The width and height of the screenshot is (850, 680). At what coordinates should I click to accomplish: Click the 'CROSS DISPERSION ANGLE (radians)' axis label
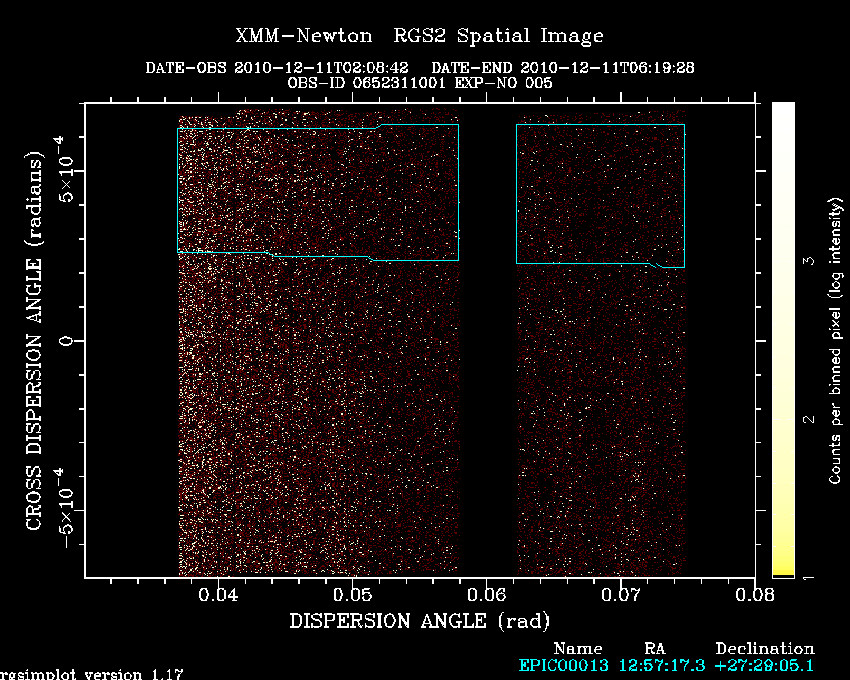click(x=34, y=341)
